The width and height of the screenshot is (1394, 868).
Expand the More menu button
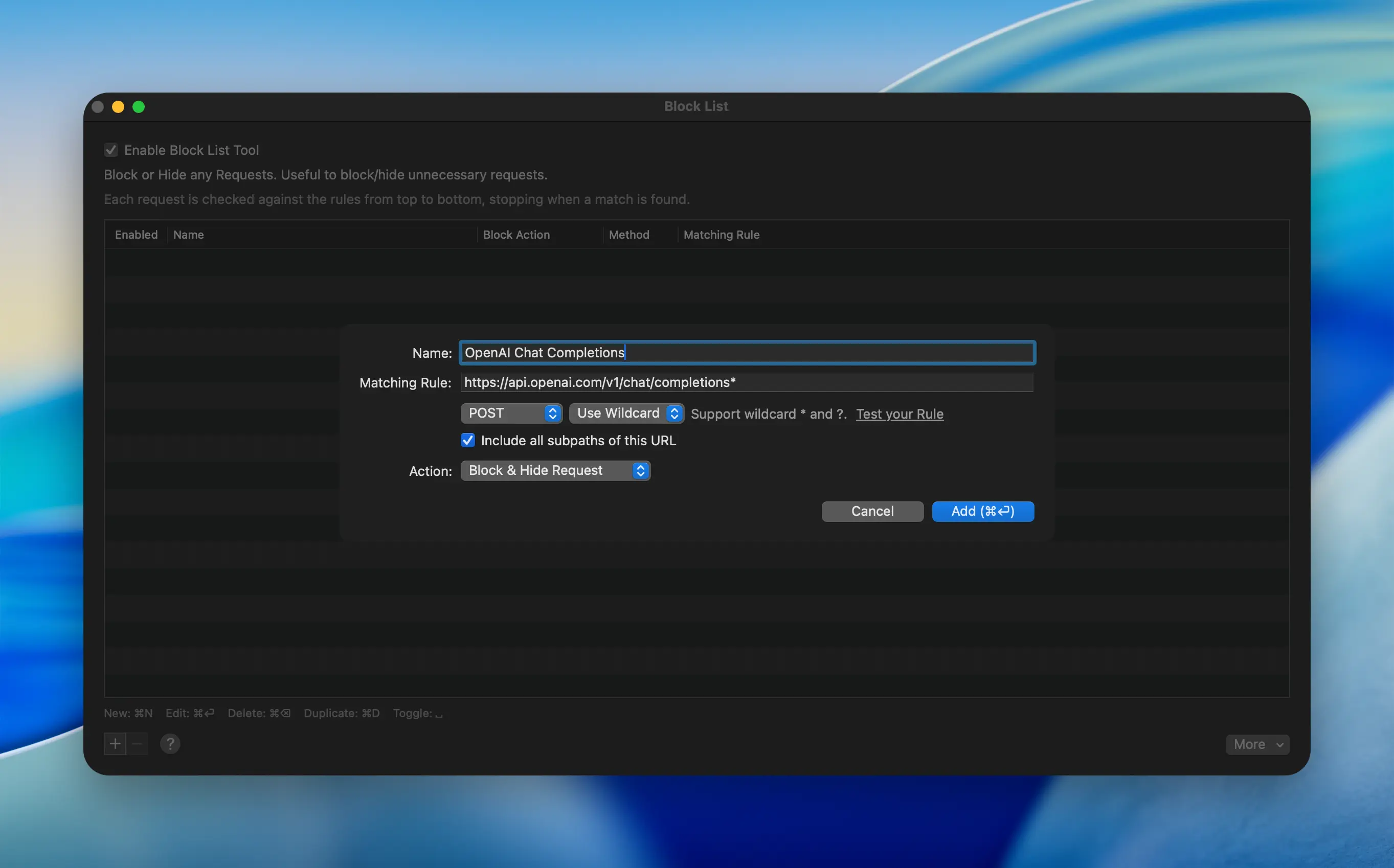(1257, 745)
